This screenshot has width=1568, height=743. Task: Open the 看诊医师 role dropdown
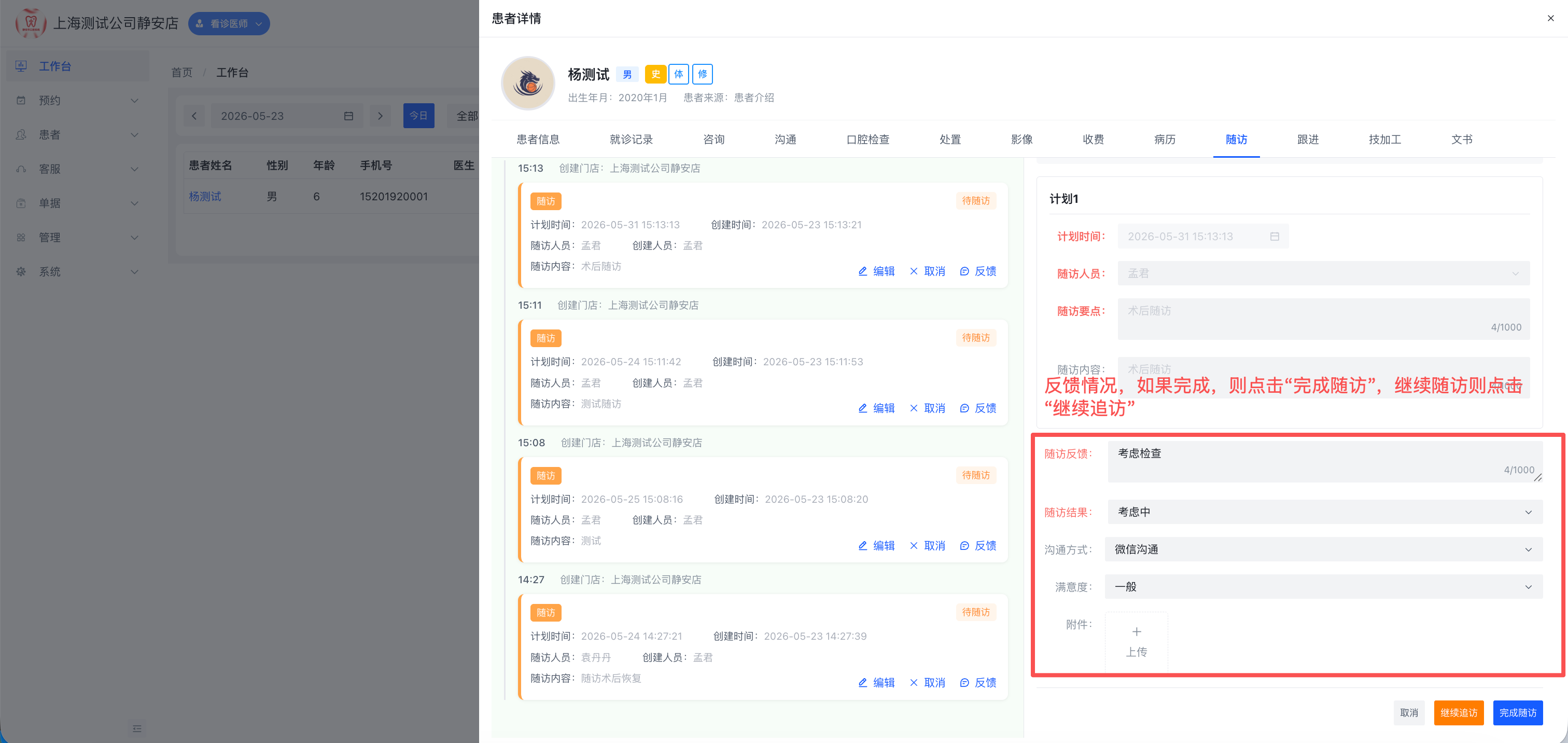(x=229, y=24)
